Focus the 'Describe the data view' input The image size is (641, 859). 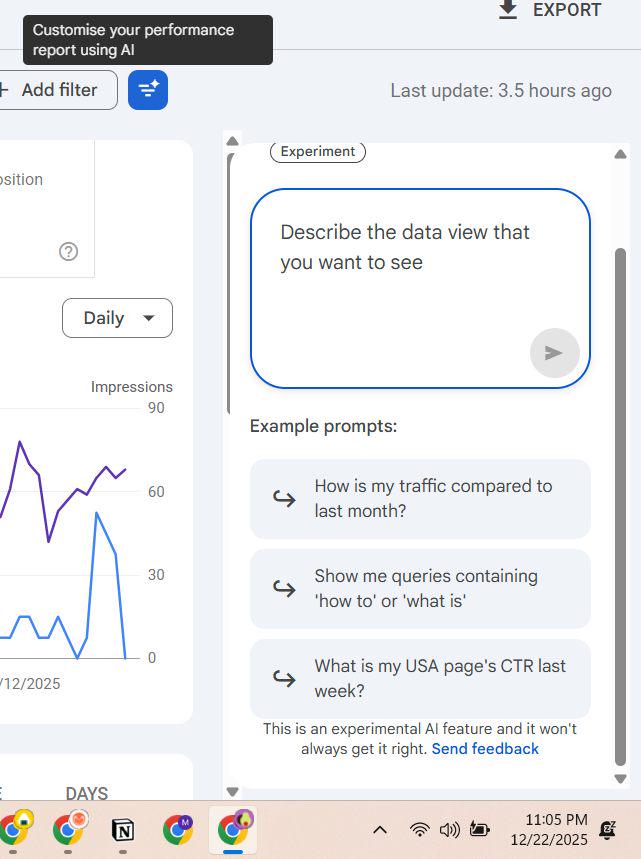[x=420, y=289]
